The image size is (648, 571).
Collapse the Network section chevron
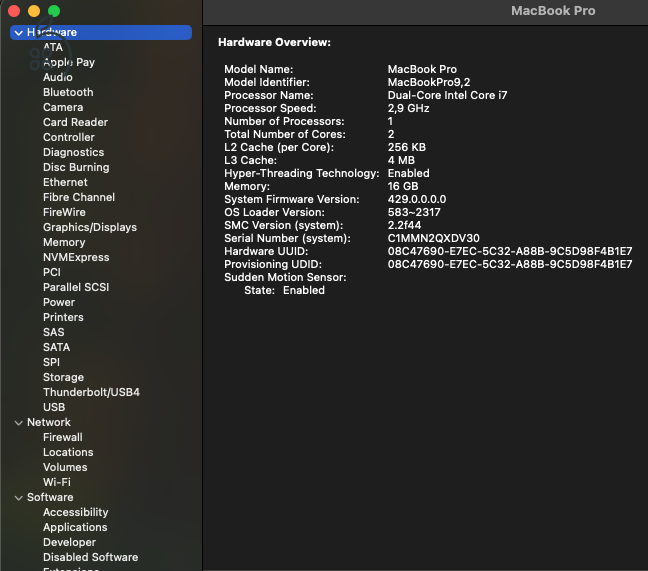pyautogui.click(x=19, y=423)
